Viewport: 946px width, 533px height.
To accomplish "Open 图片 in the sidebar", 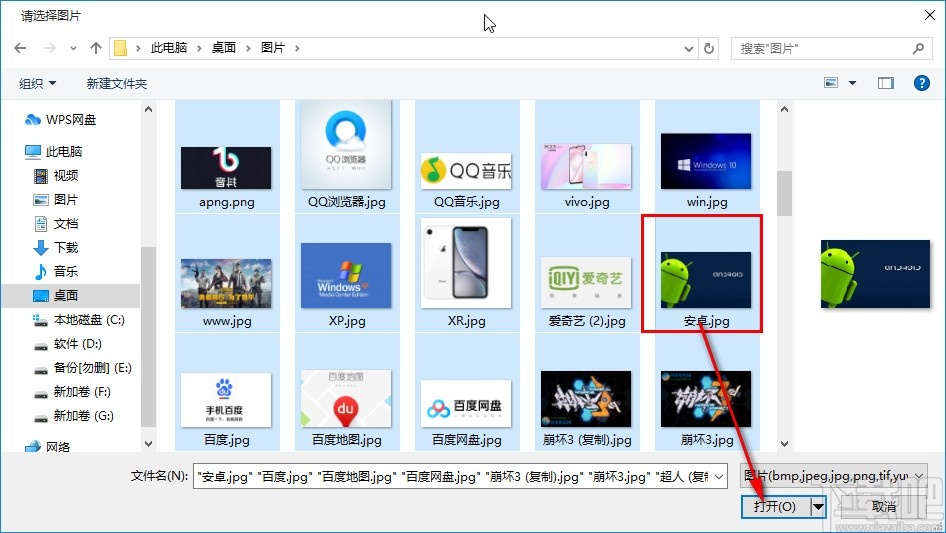I will 56,200.
